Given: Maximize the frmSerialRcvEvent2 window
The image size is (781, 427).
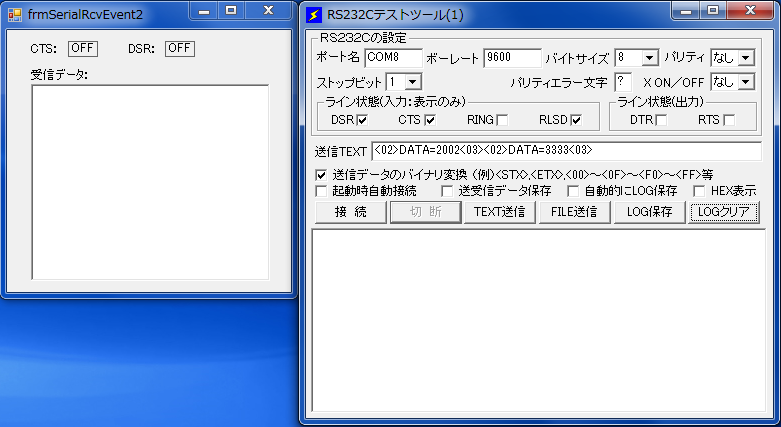Looking at the screenshot, I should [231, 11].
